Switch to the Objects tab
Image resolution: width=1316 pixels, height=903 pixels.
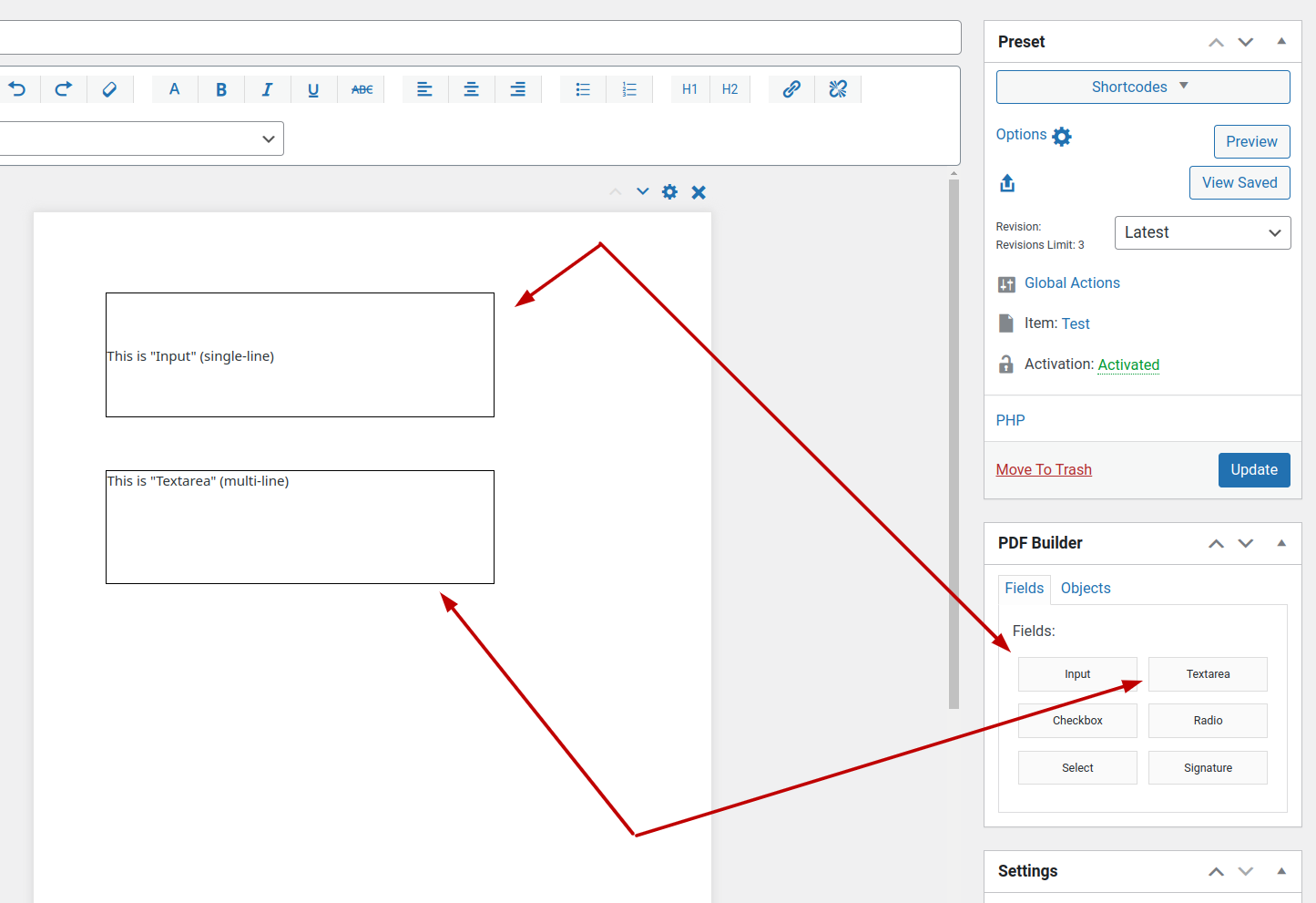coord(1086,589)
